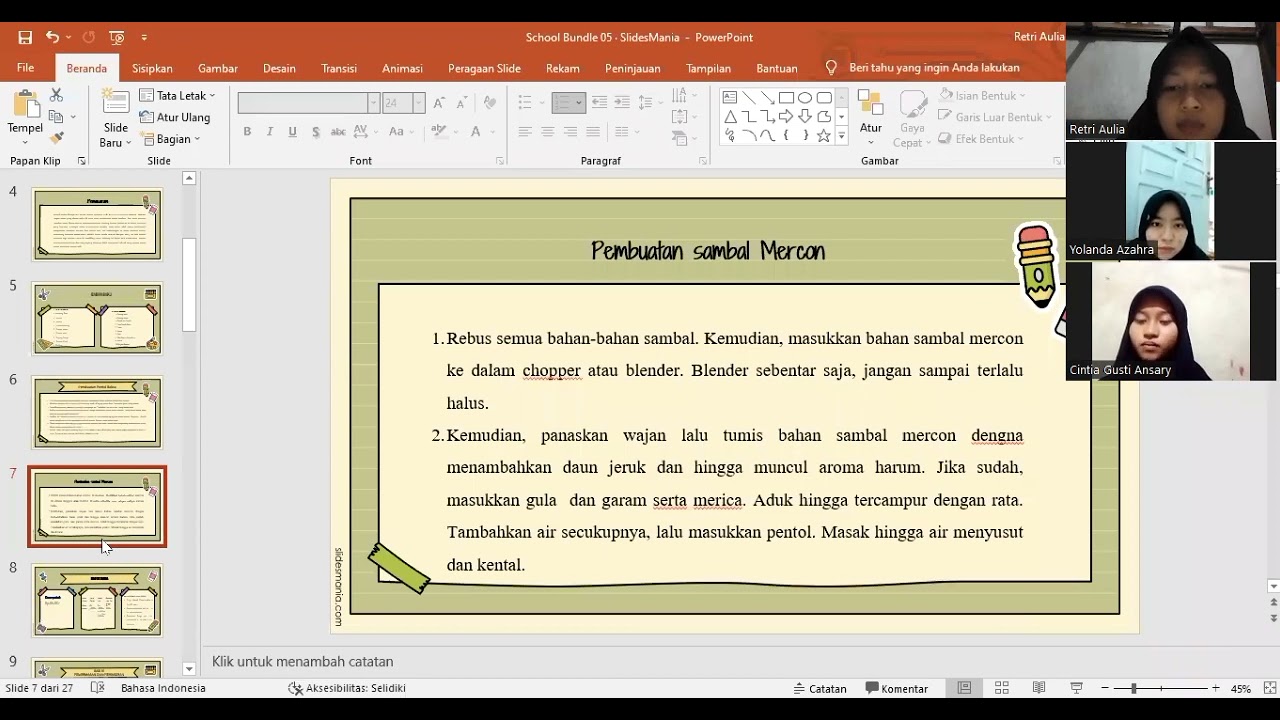Add a new slide with Slide Baru
Image resolution: width=1280 pixels, height=720 pixels.
[116, 118]
